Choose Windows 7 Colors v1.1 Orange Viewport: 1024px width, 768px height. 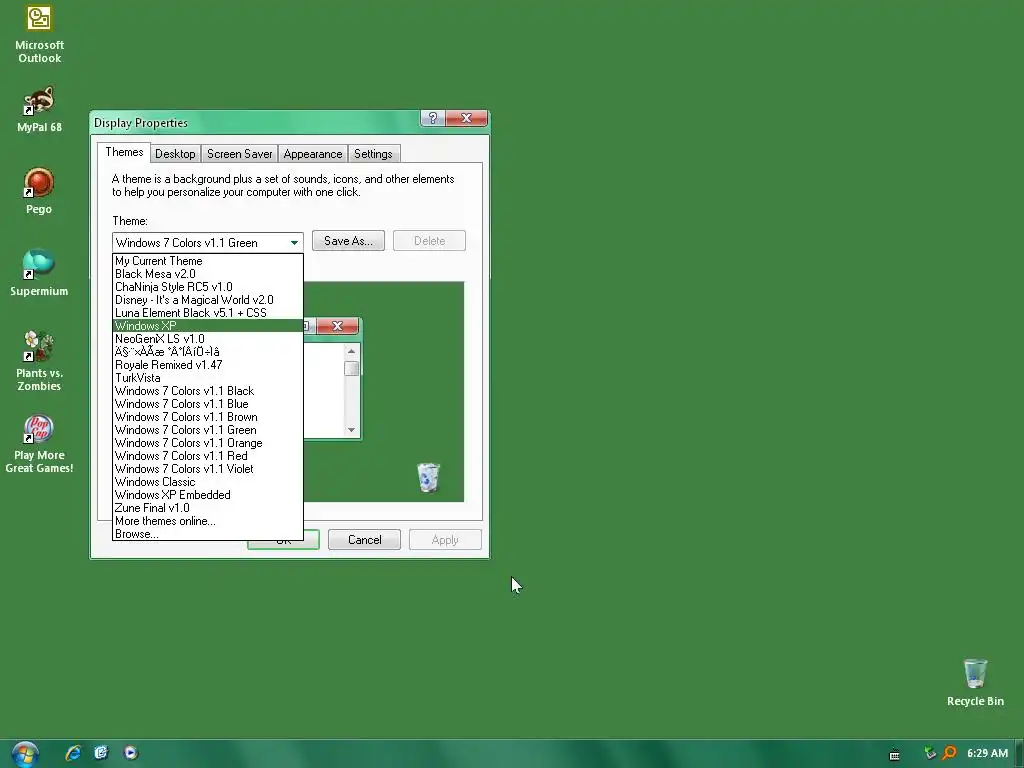click(x=208, y=443)
